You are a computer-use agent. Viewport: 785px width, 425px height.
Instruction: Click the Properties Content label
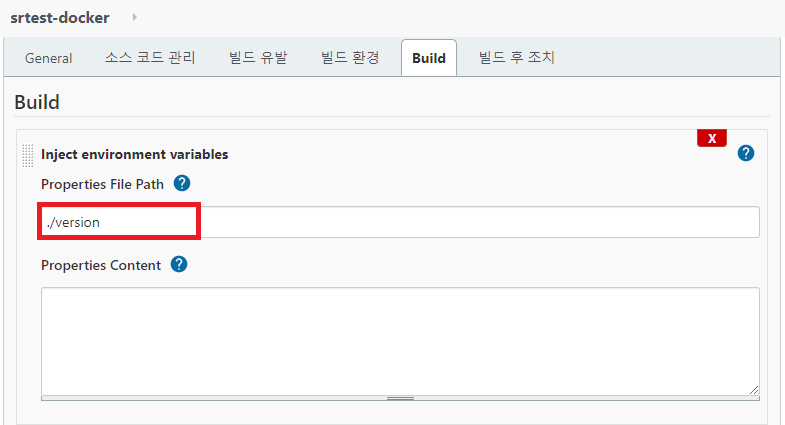(x=101, y=265)
